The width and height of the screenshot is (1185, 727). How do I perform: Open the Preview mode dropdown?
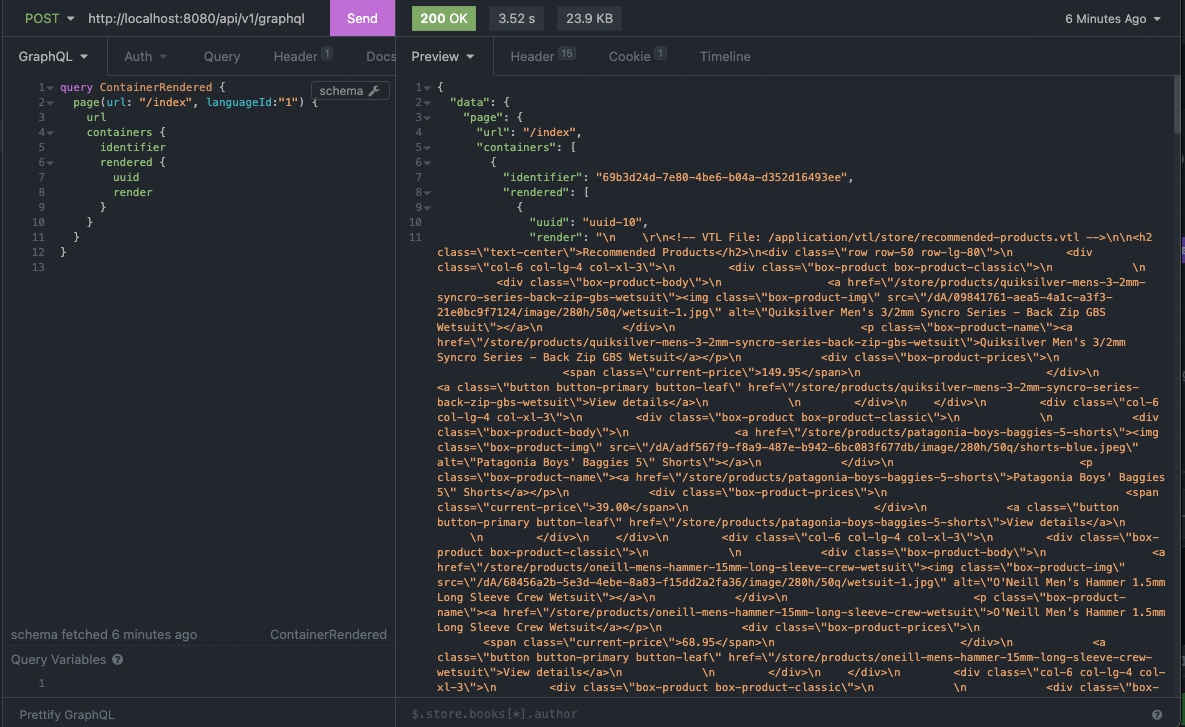tap(443, 56)
